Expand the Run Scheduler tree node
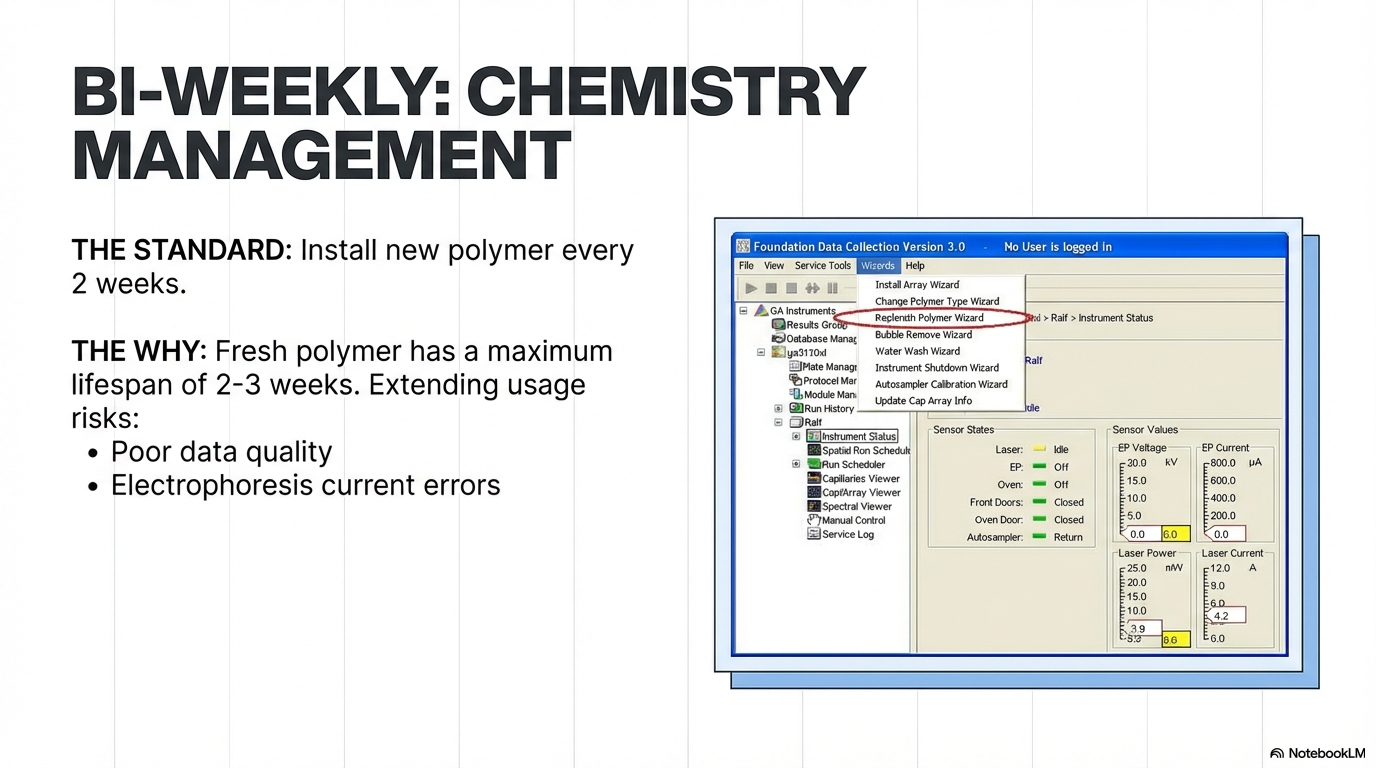The image size is (1376, 768). point(796,464)
